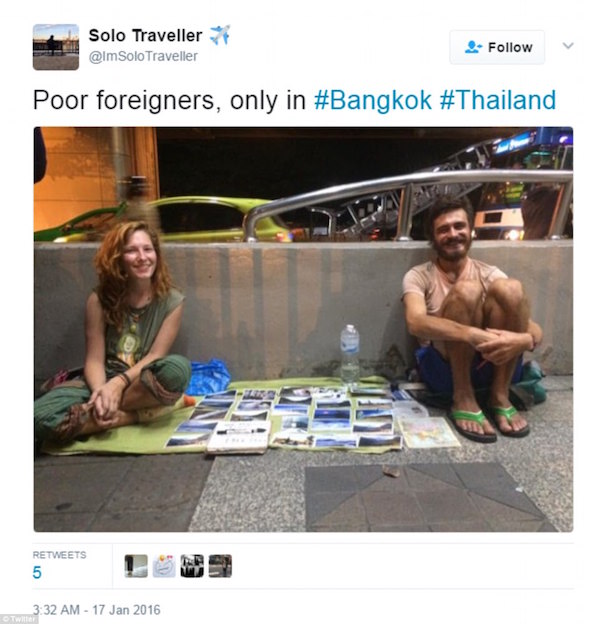Viewport: 600px width, 624px height.
Task: Enlarge the tweet's attached photo
Action: pos(304,330)
